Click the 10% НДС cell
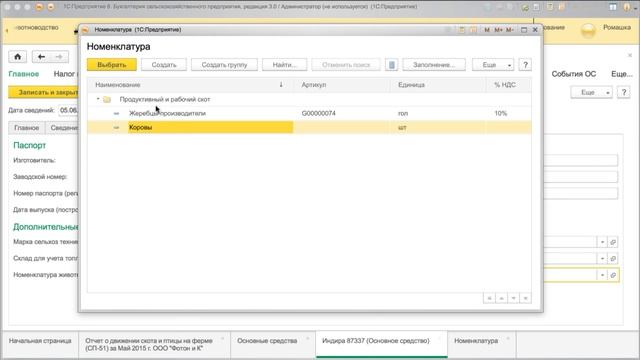This screenshot has width=640, height=360. pyautogui.click(x=501, y=113)
